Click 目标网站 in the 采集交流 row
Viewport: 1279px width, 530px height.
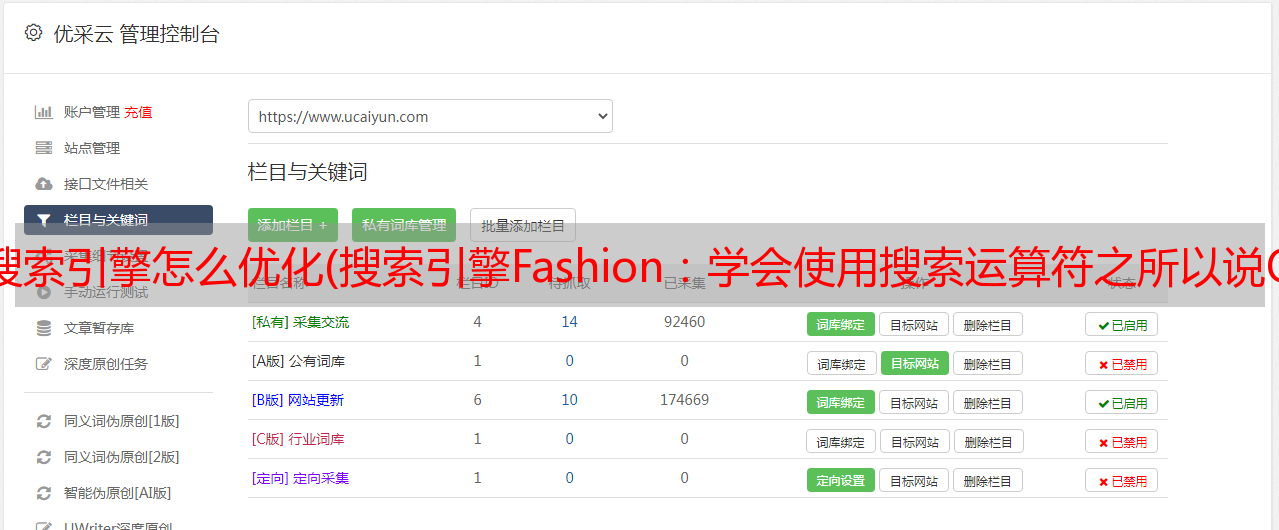click(x=914, y=324)
